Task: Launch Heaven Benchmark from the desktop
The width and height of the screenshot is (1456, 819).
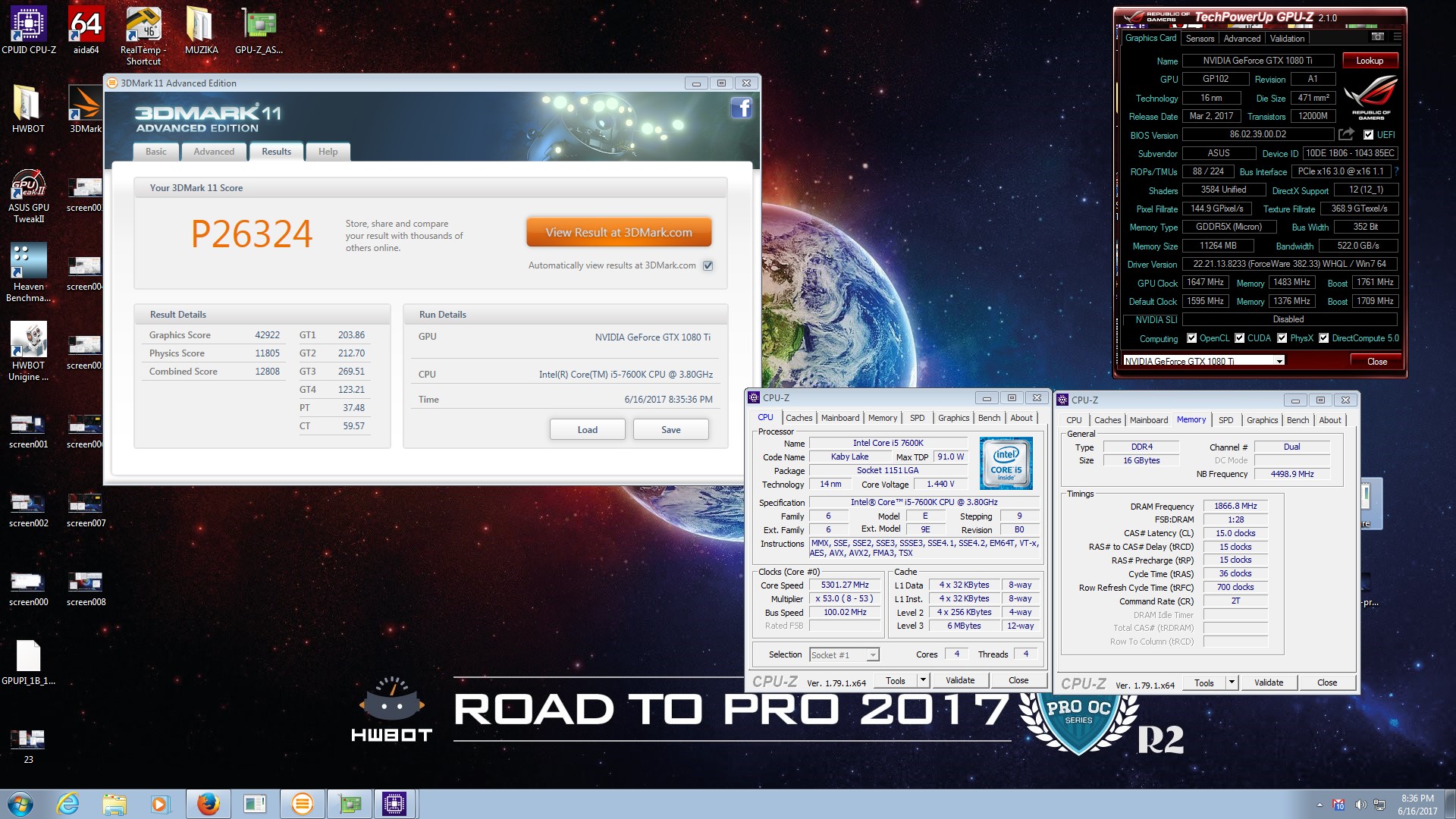Action: pyautogui.click(x=28, y=273)
